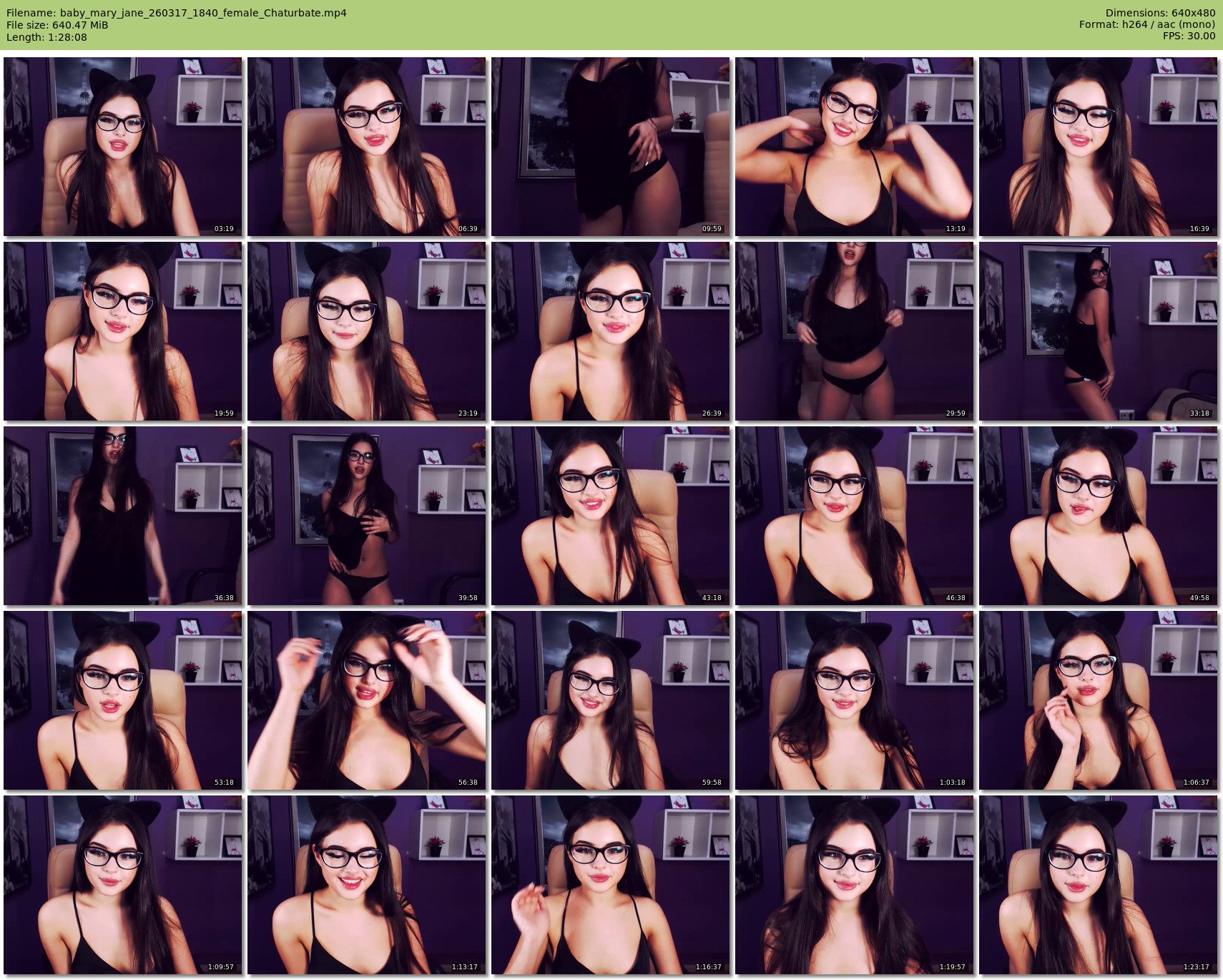The image size is (1223, 980).
Task: Click the frame labeled 13:19
Action: coord(854,147)
